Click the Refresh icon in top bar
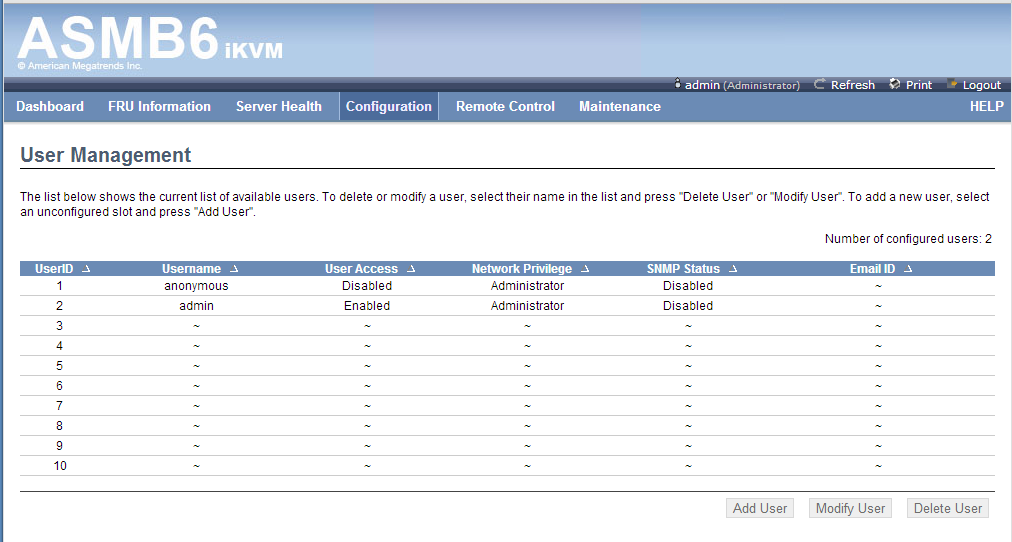 pyautogui.click(x=820, y=85)
